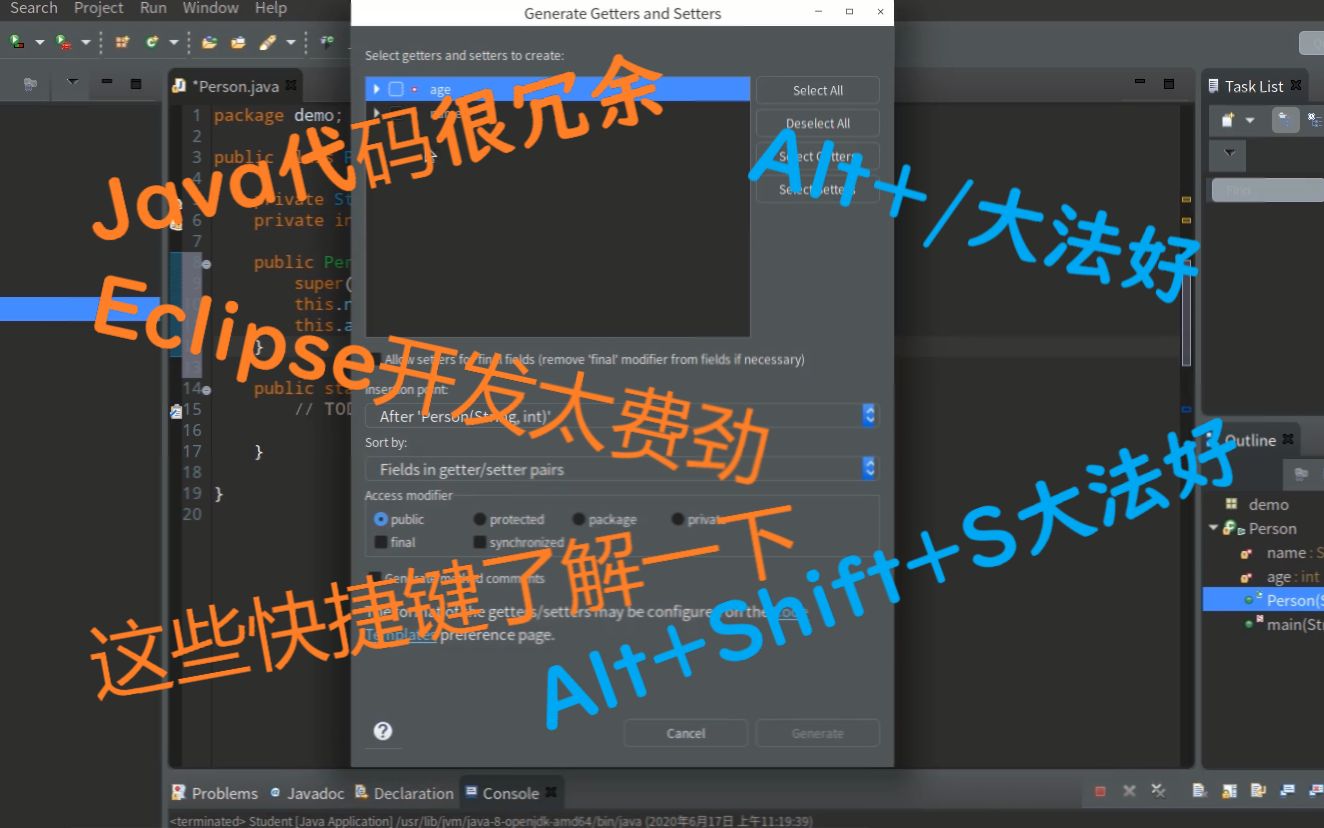
Task: Select the public access modifier radio
Action: (x=381, y=519)
